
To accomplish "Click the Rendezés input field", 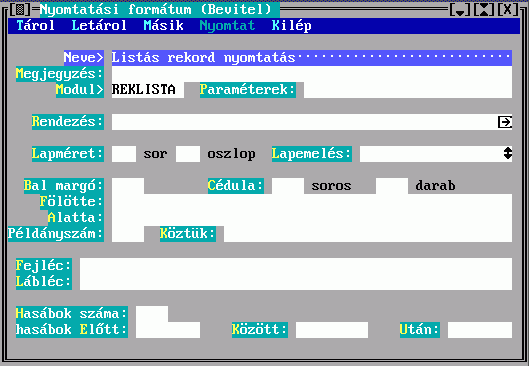I will click(x=304, y=122).
